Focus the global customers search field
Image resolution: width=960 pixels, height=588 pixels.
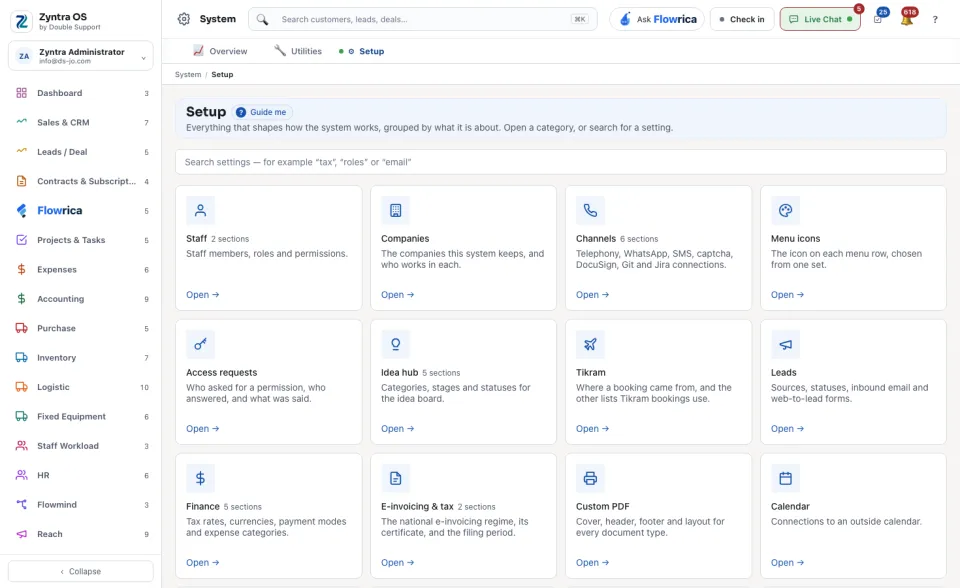point(422,19)
